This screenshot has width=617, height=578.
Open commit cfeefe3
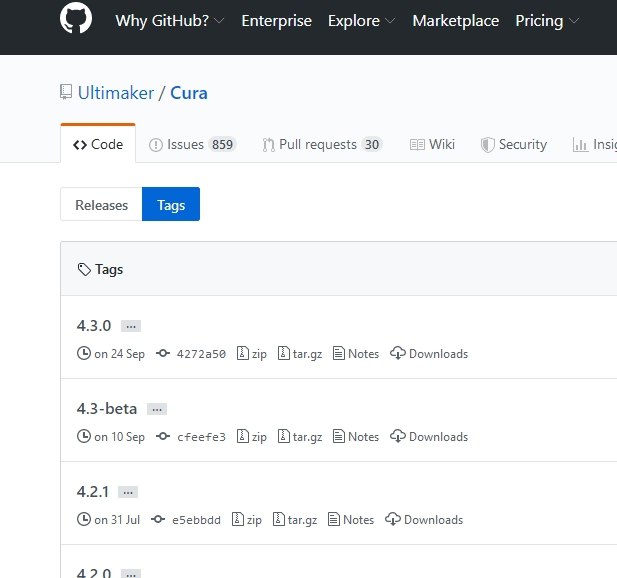(x=201, y=437)
